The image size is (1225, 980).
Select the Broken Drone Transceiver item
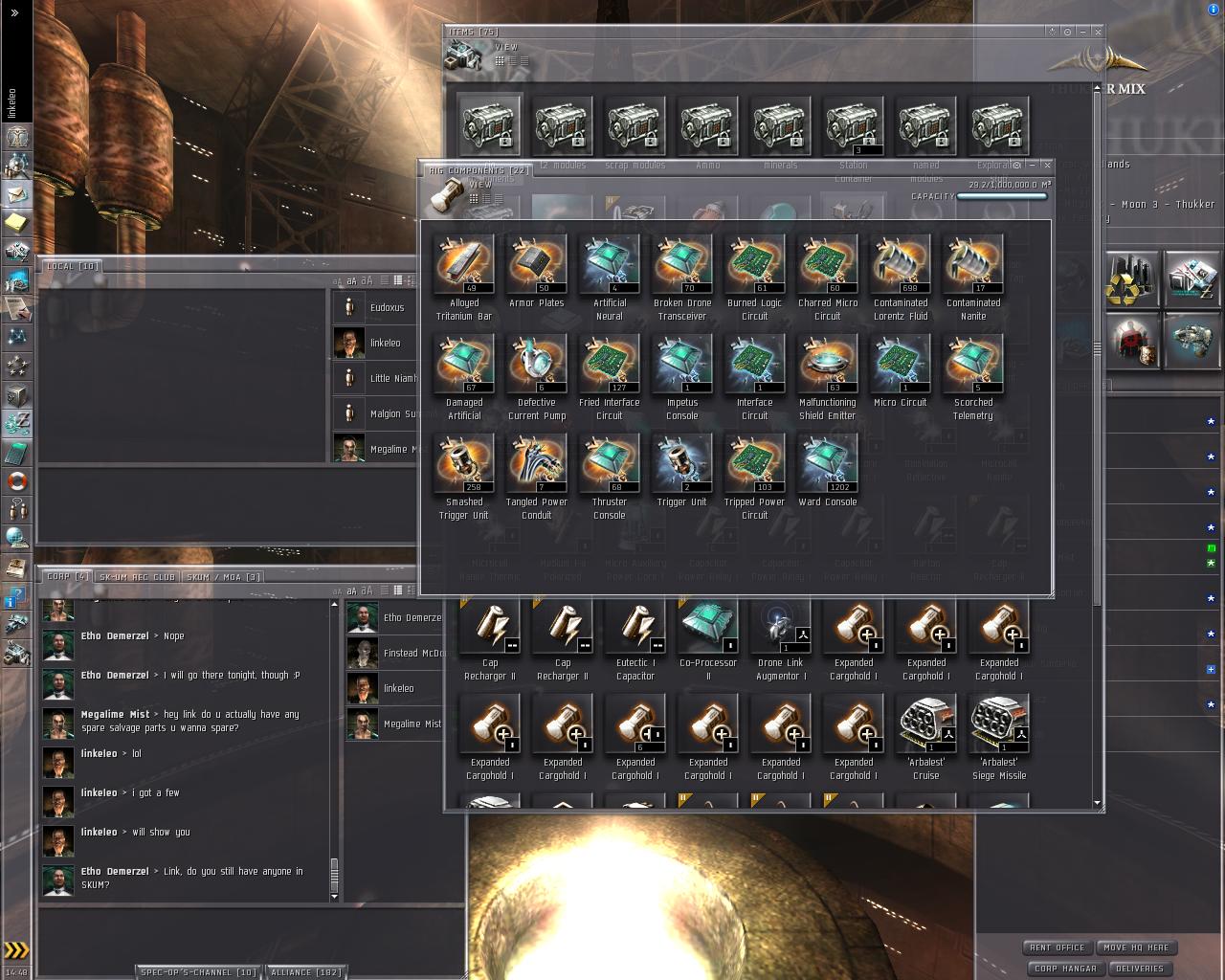[682, 278]
